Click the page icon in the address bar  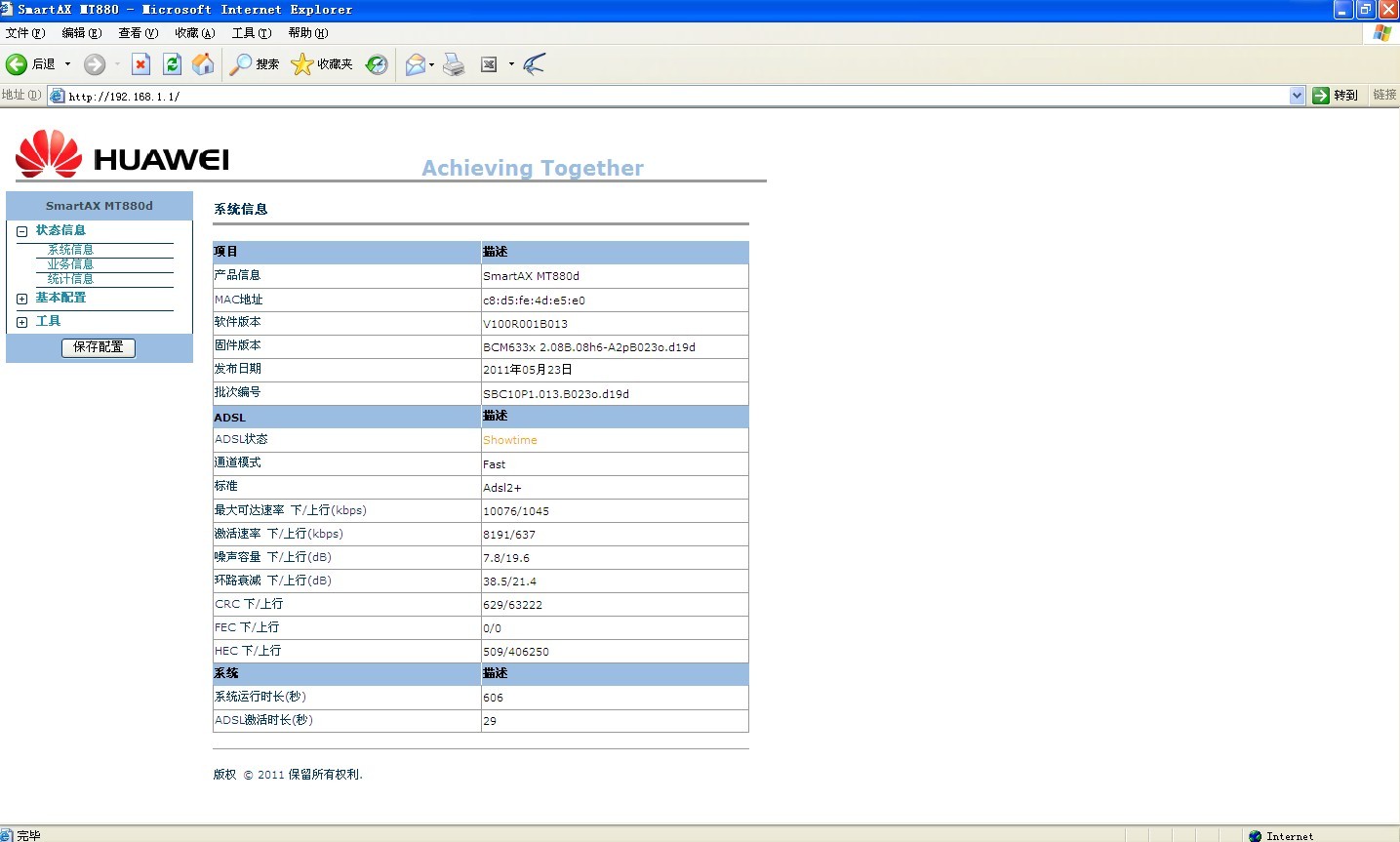(x=58, y=96)
